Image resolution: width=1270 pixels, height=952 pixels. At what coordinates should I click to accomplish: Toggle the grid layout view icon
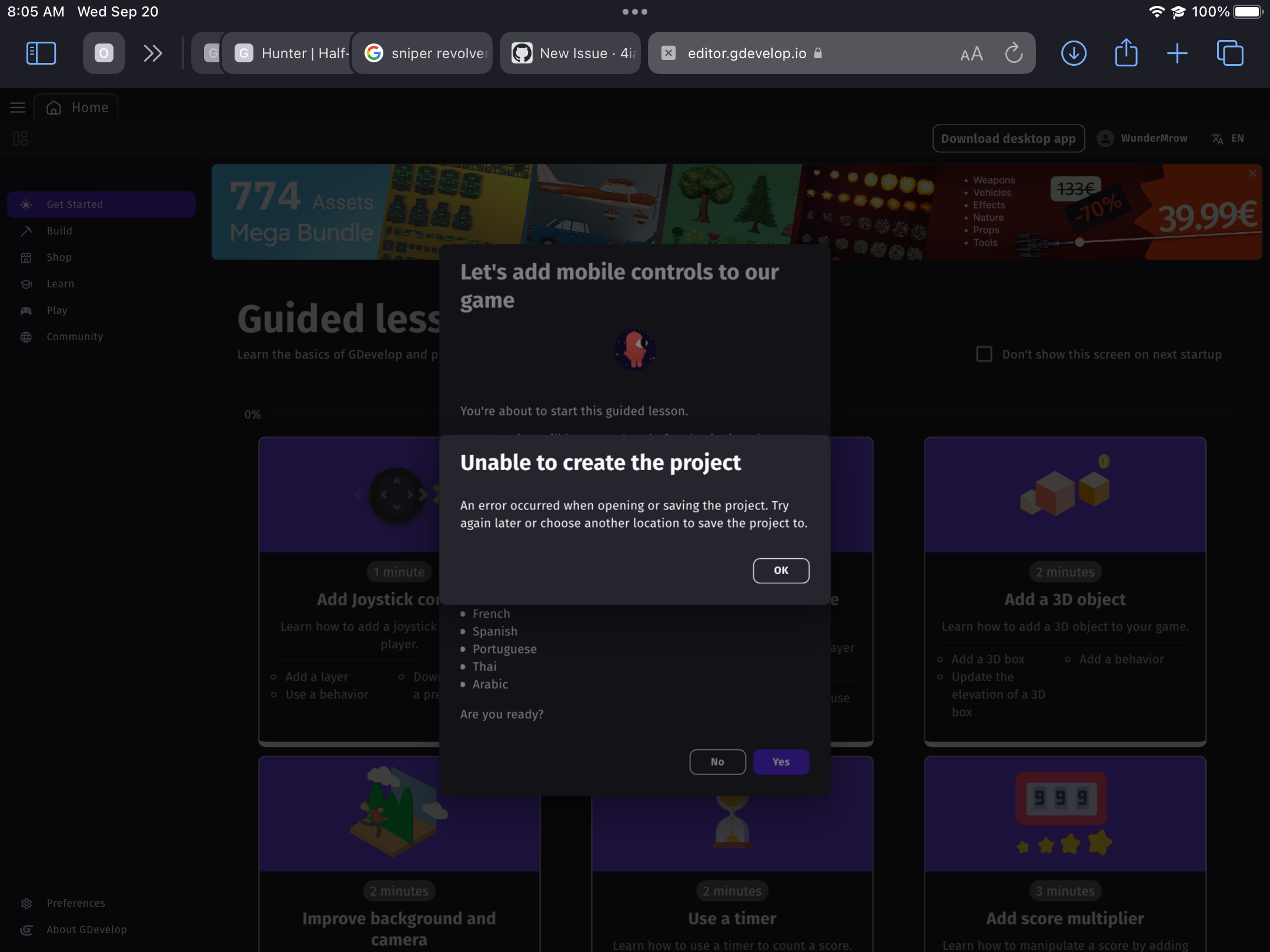click(21, 138)
